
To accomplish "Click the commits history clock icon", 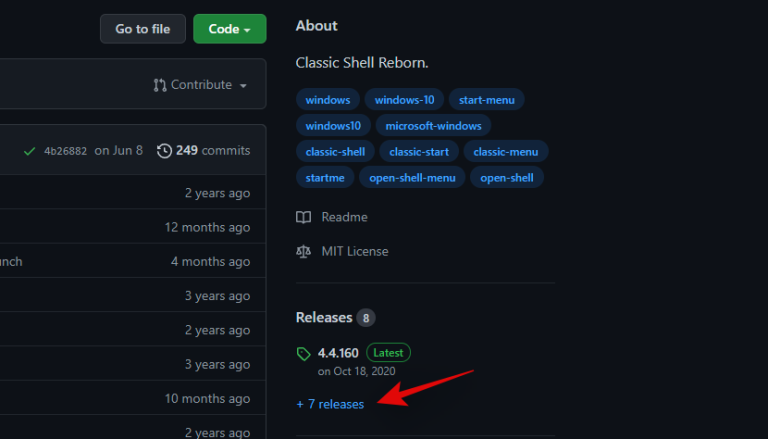I will [165, 151].
